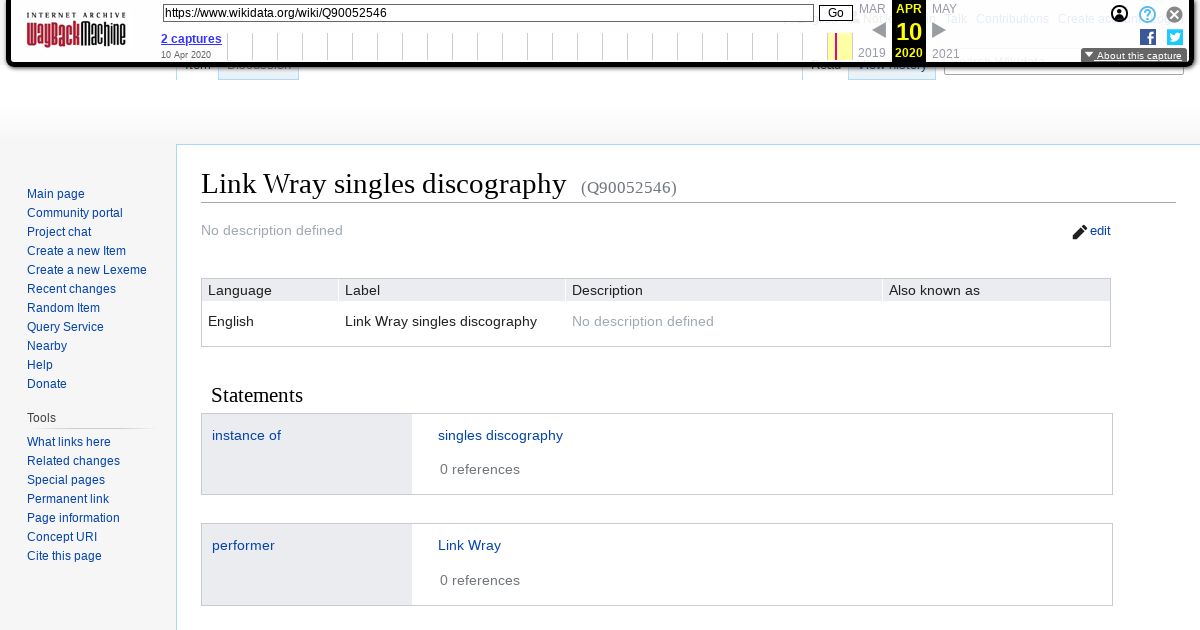Open Page information link

pos(73,518)
